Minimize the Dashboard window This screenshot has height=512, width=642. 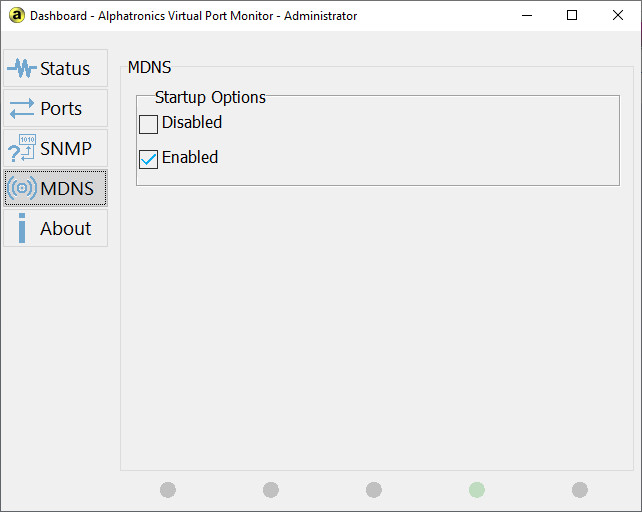(526, 15)
